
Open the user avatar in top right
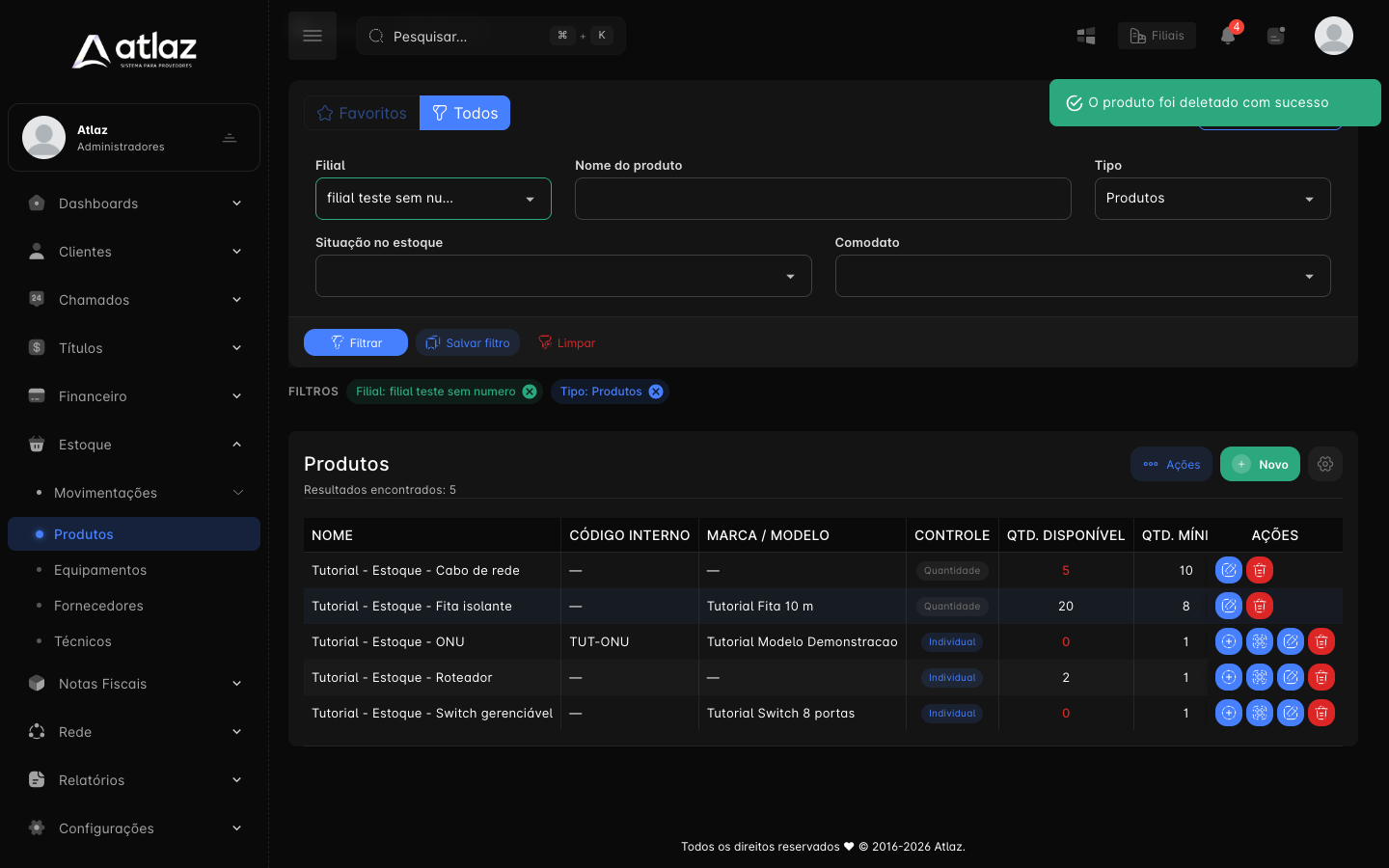point(1334,36)
